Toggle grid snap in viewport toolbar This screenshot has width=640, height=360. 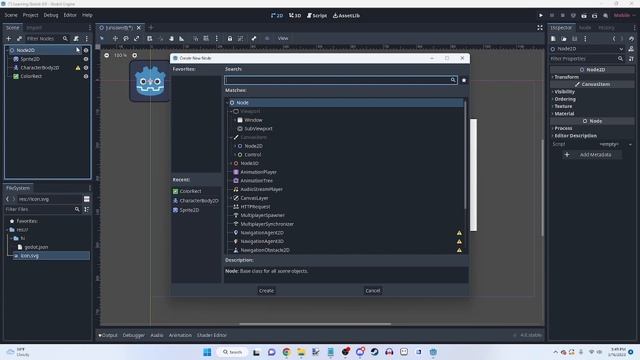pyautogui.click(x=206, y=38)
